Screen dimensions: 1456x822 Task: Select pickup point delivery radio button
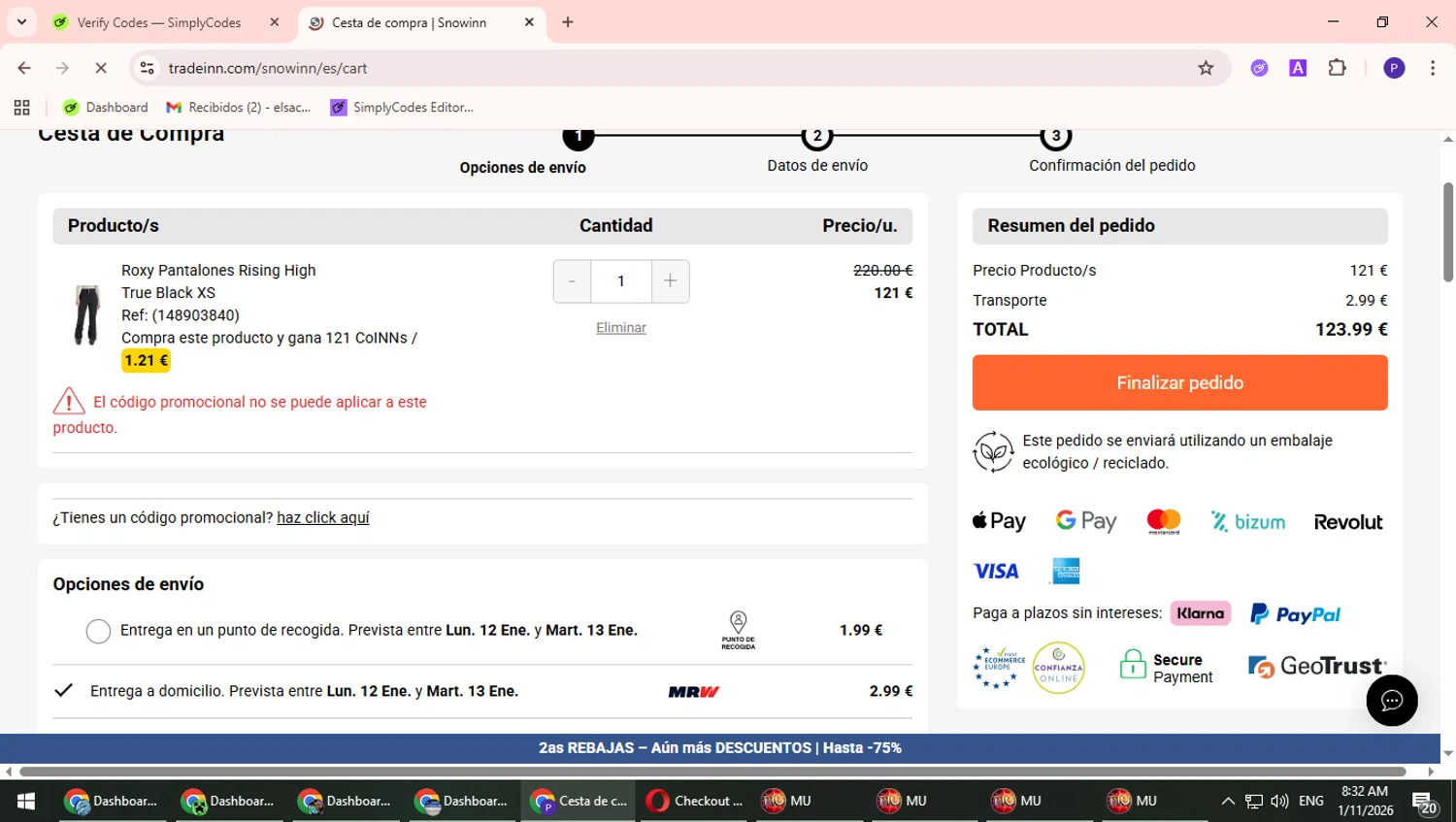coord(98,632)
